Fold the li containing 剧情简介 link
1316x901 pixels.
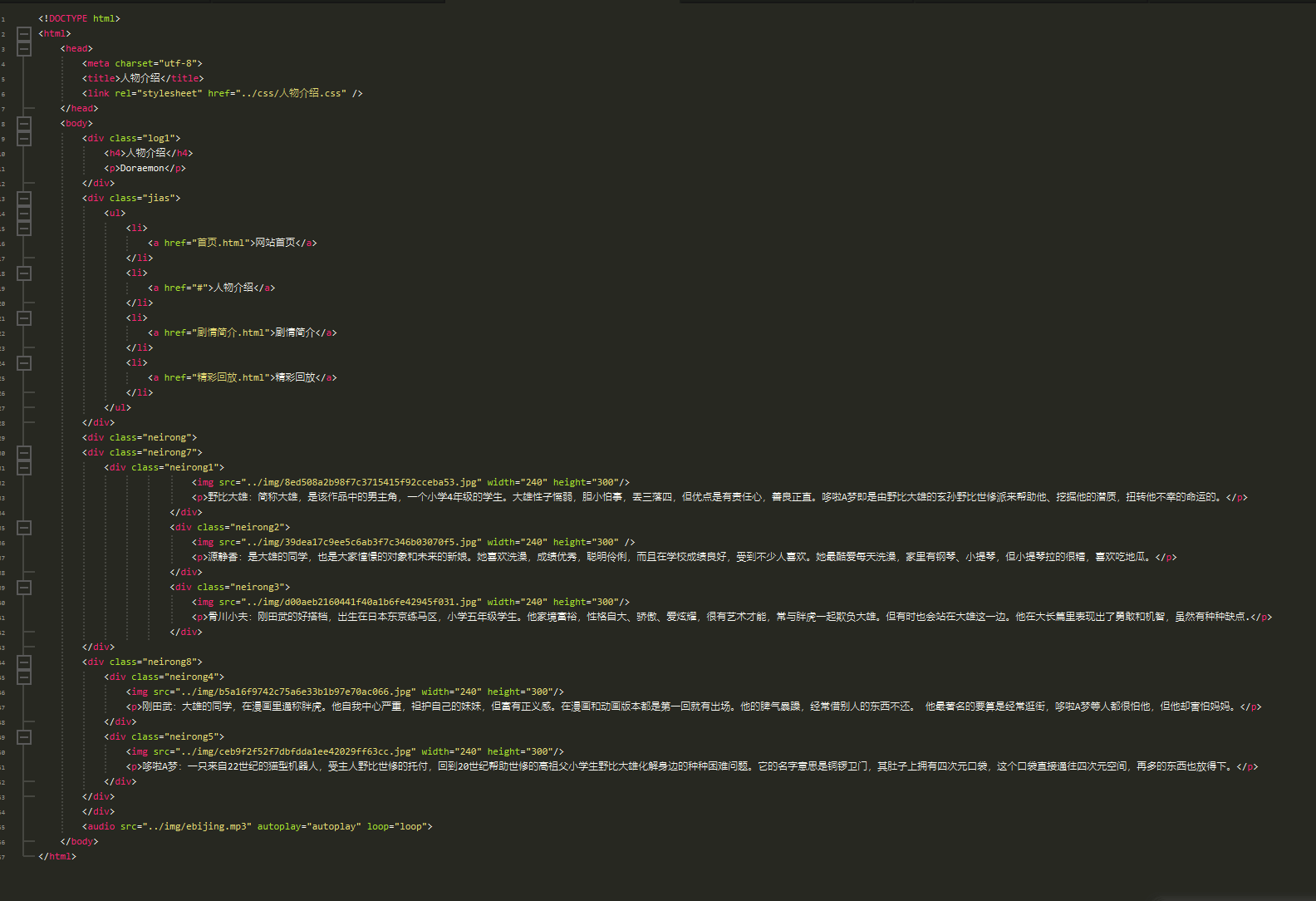(24, 318)
